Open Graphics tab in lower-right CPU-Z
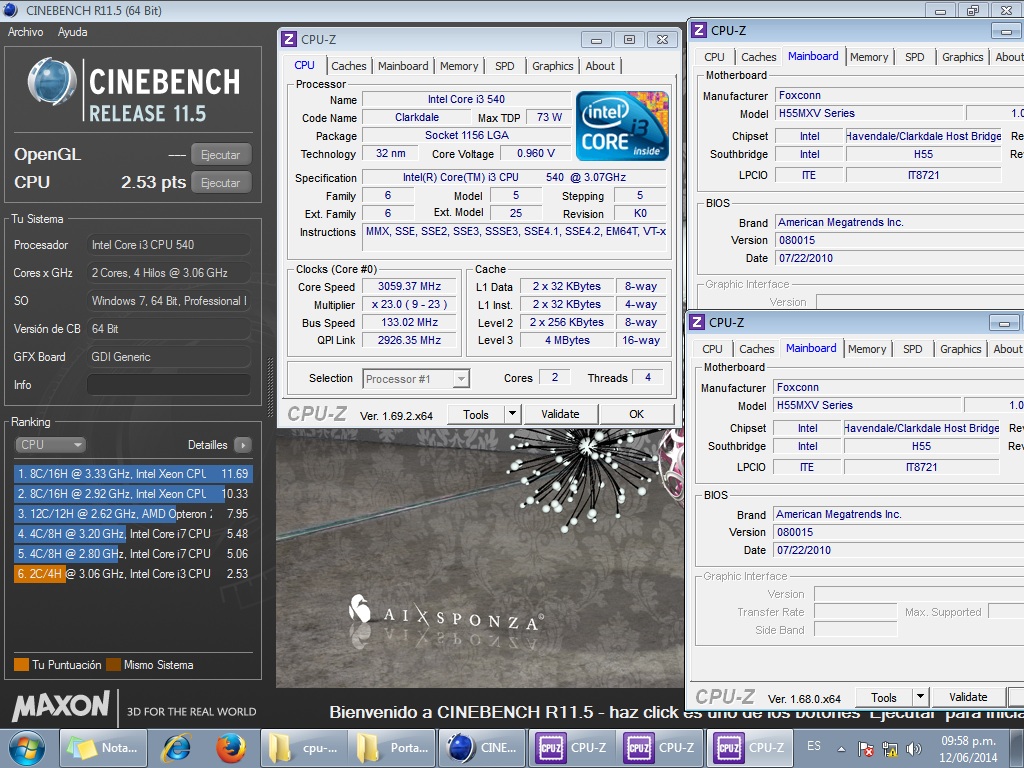Viewport: 1024px width, 768px height. click(961, 349)
